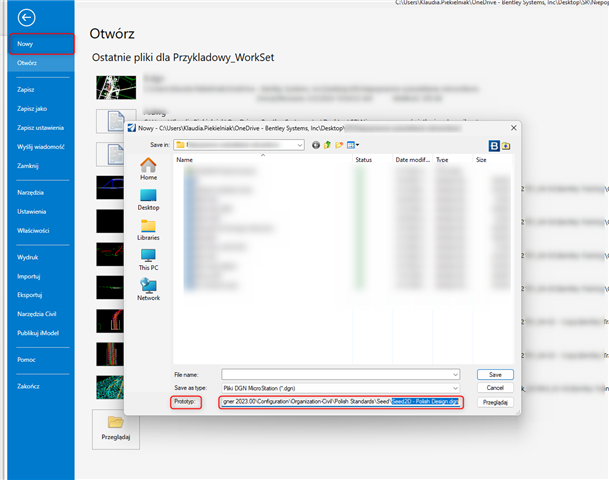Click Zamknij in the sidebar
The image size is (609, 480).
pyautogui.click(x=28, y=166)
